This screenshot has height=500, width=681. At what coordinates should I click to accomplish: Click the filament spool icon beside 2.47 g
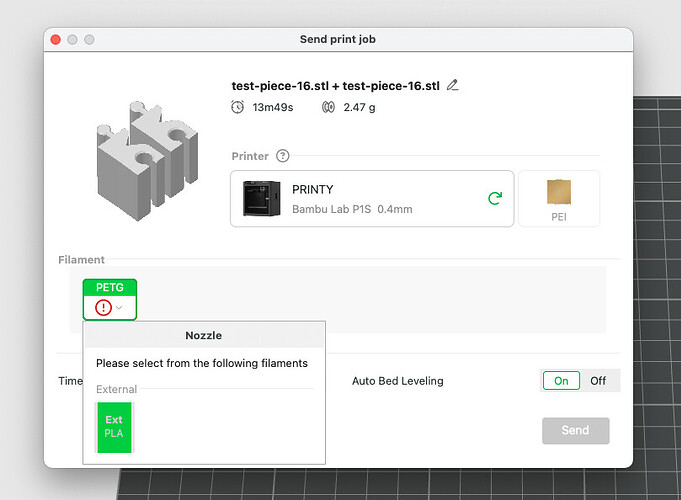[x=328, y=107]
